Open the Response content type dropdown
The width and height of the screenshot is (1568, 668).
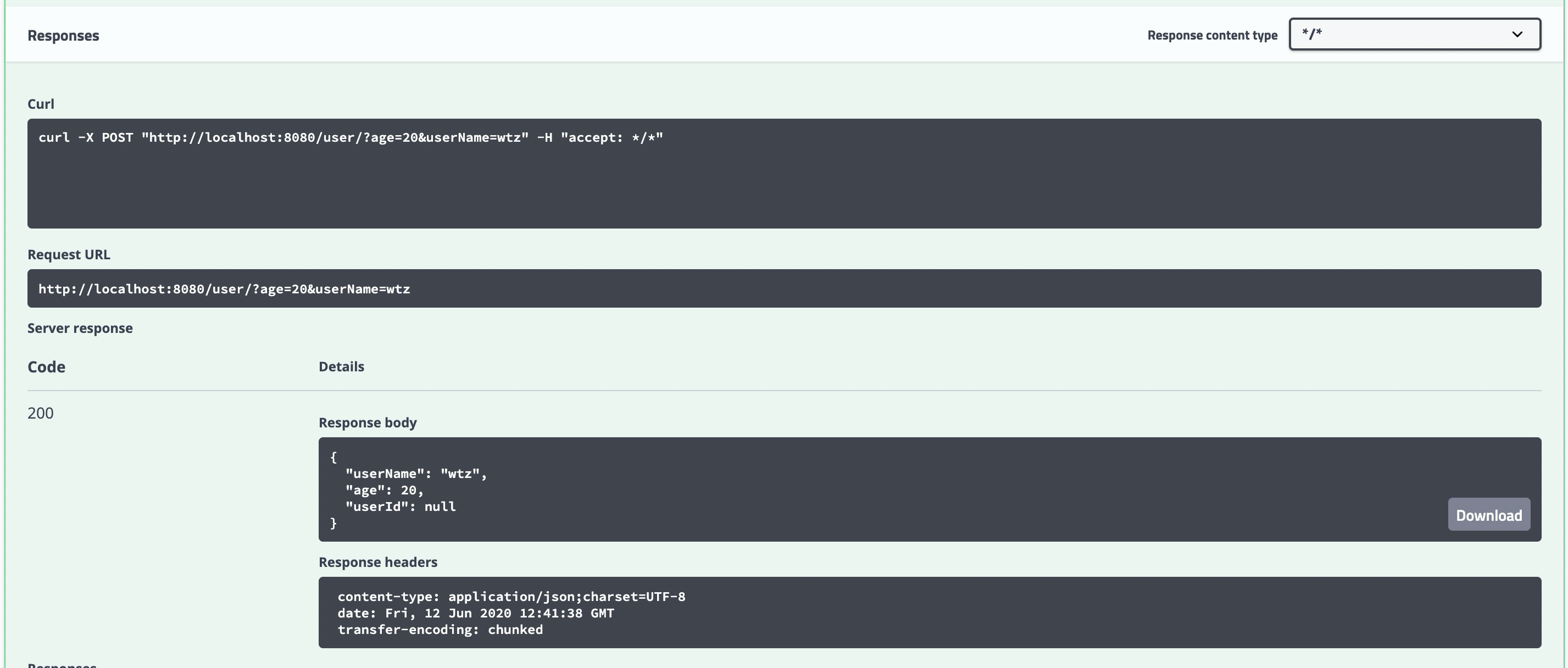[1415, 34]
